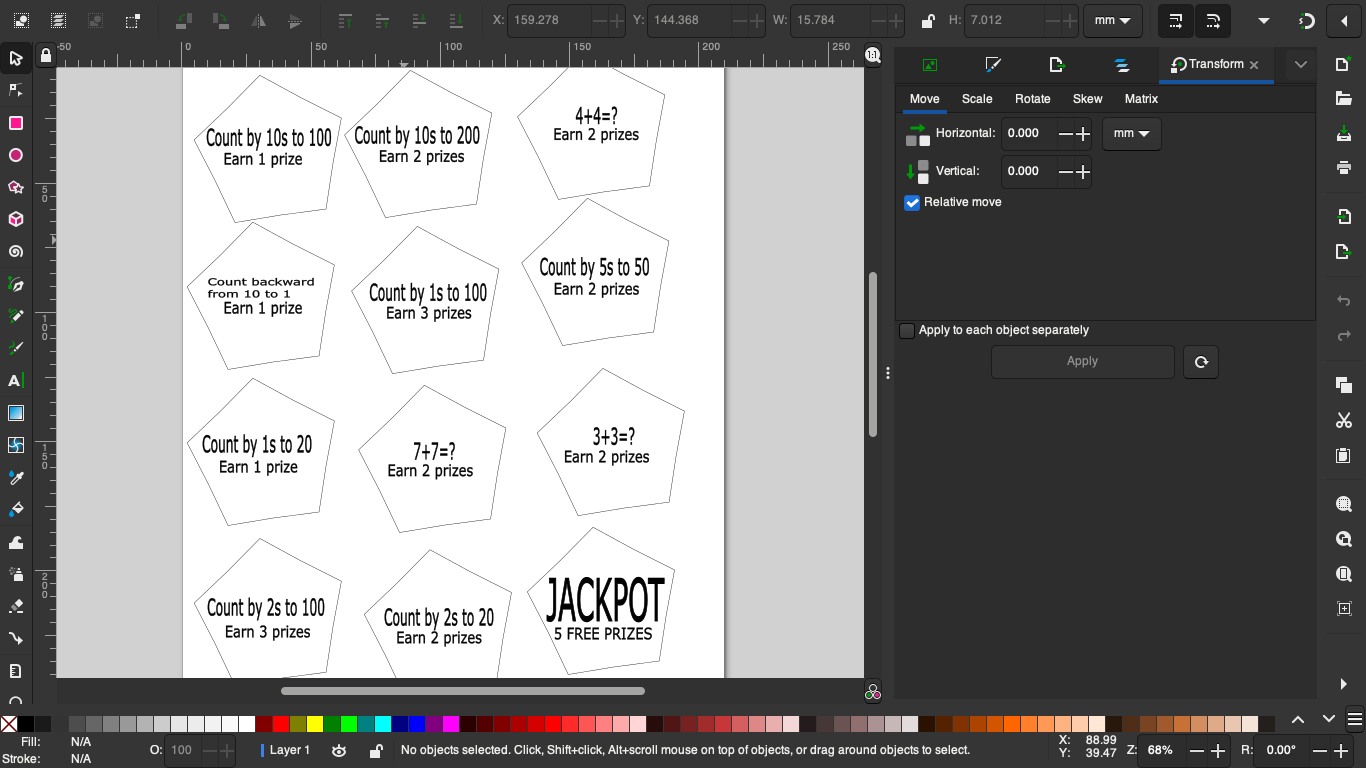
Task: Select the Spiral tool
Action: point(16,251)
